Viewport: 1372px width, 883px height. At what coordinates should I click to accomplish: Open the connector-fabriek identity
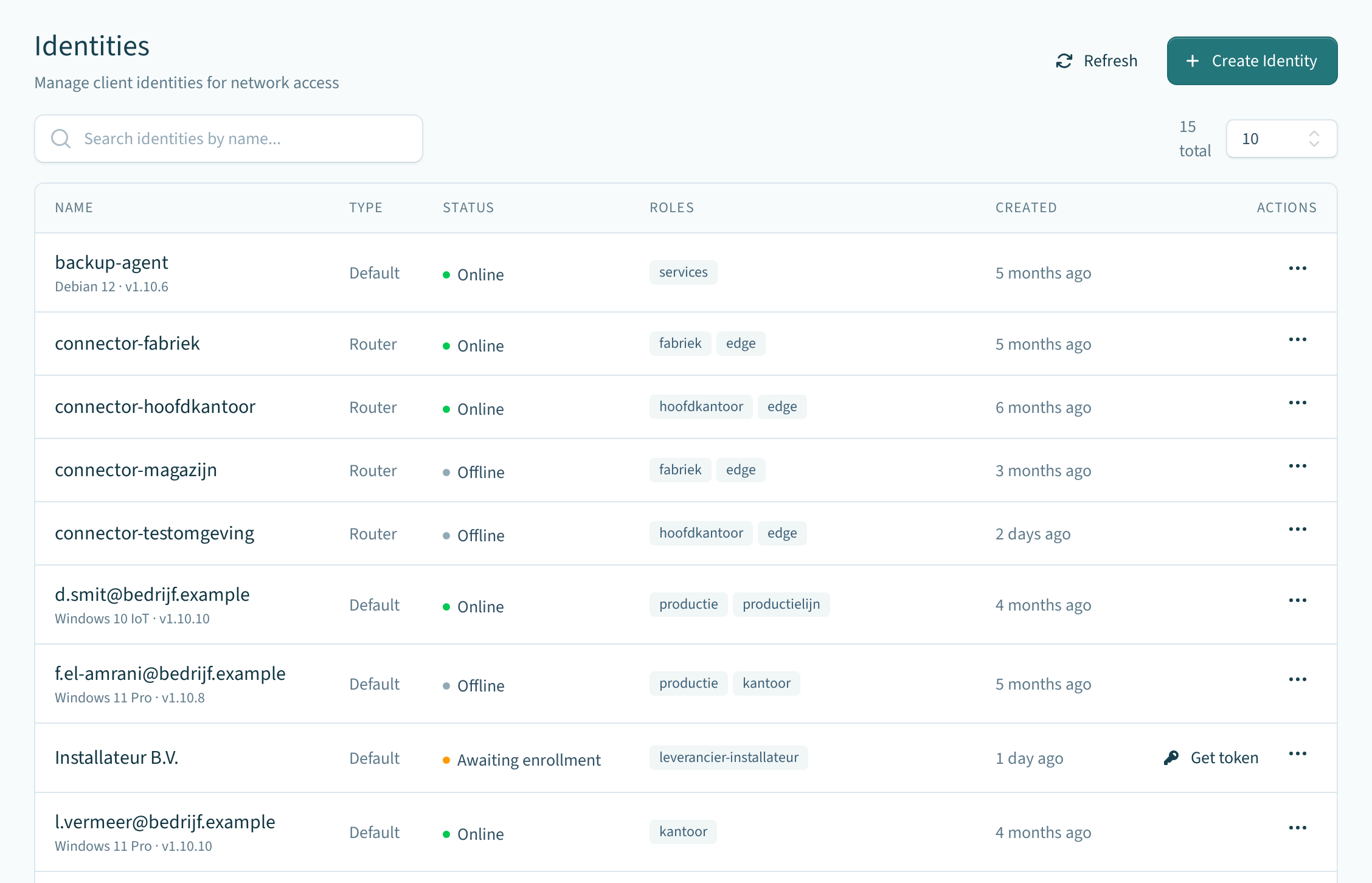[127, 344]
